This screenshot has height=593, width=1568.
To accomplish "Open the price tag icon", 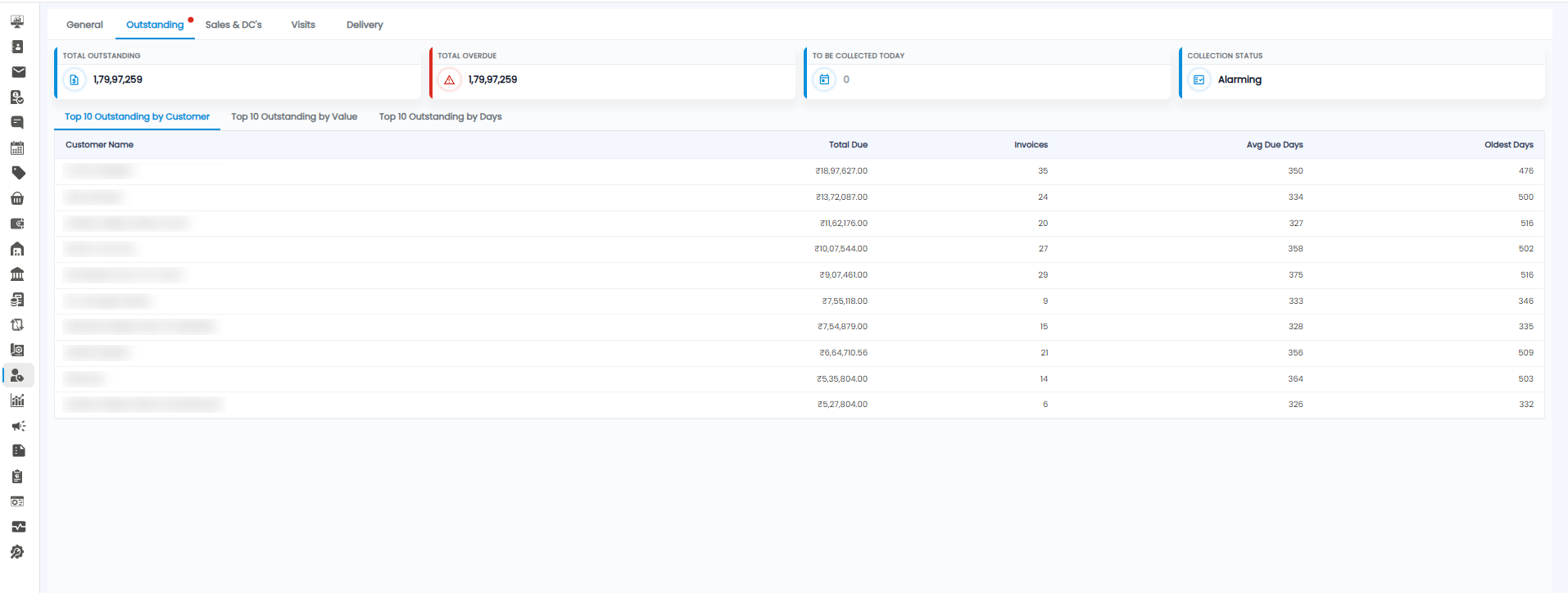I will (x=17, y=173).
